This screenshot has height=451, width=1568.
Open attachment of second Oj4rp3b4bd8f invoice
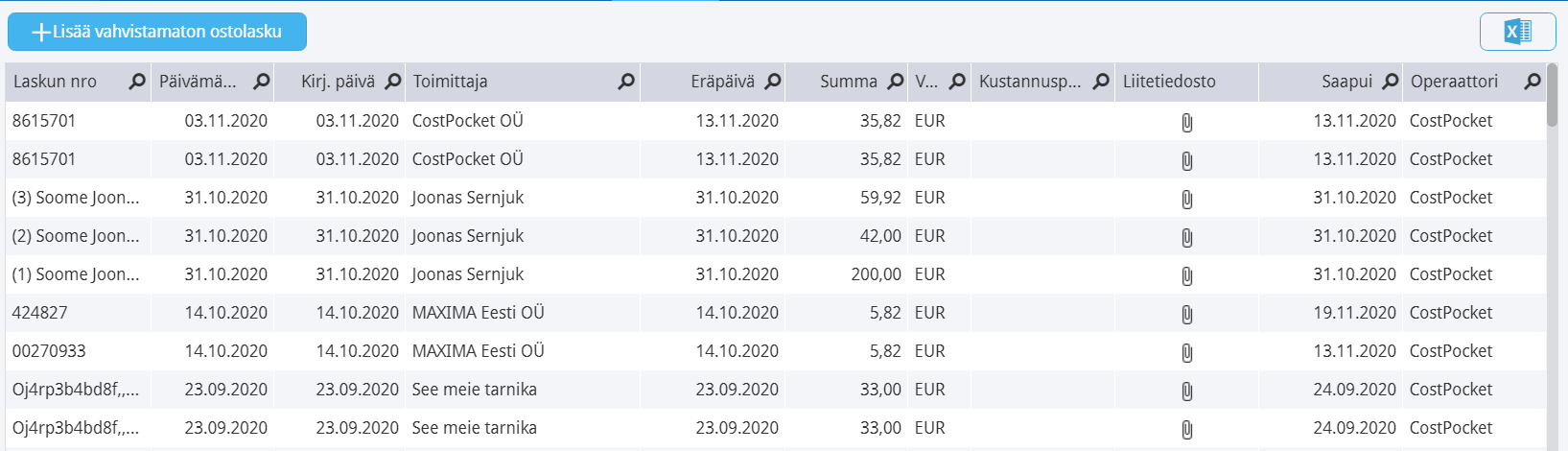click(1187, 429)
